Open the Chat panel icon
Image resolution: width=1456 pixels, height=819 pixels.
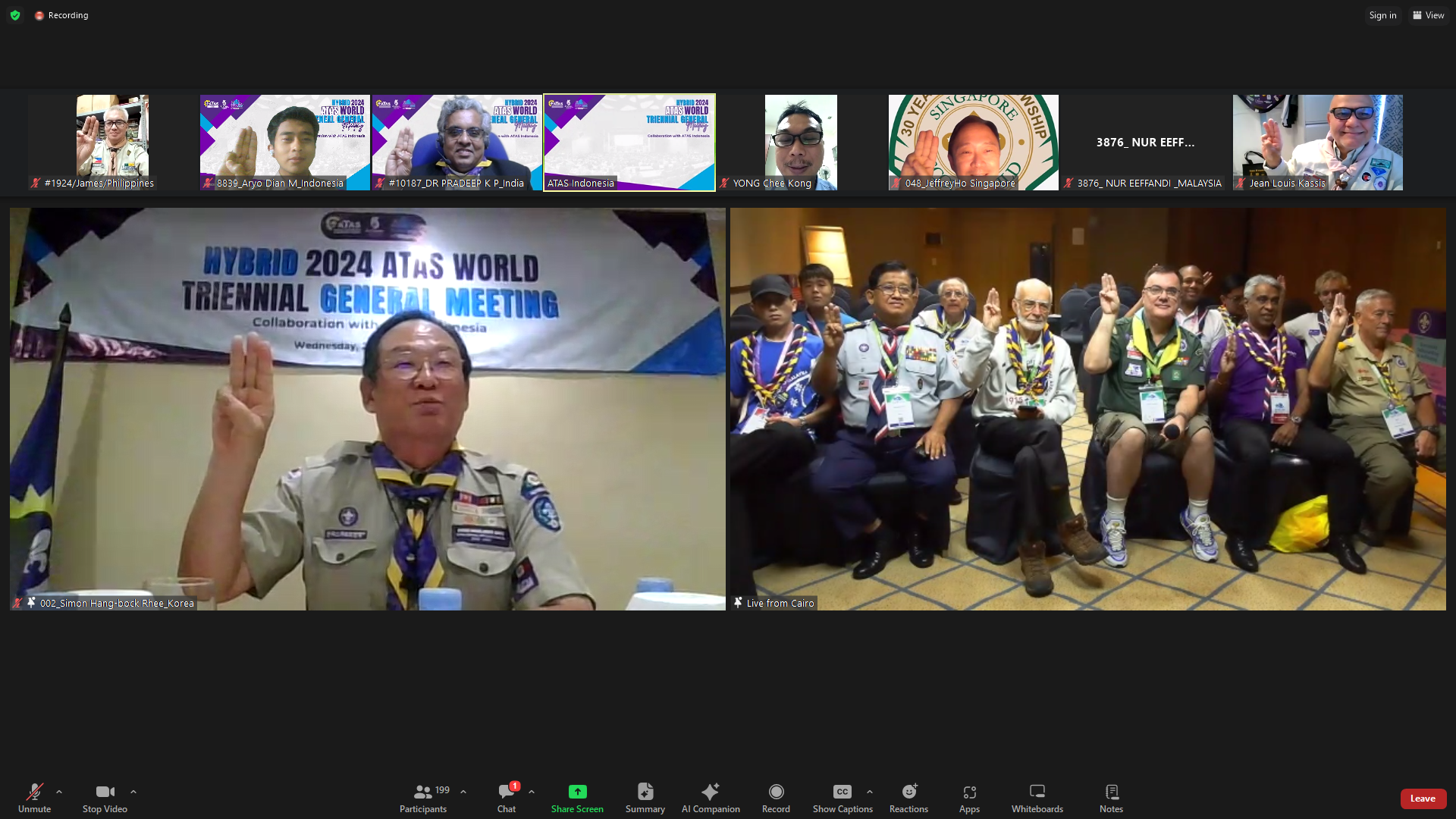click(506, 792)
